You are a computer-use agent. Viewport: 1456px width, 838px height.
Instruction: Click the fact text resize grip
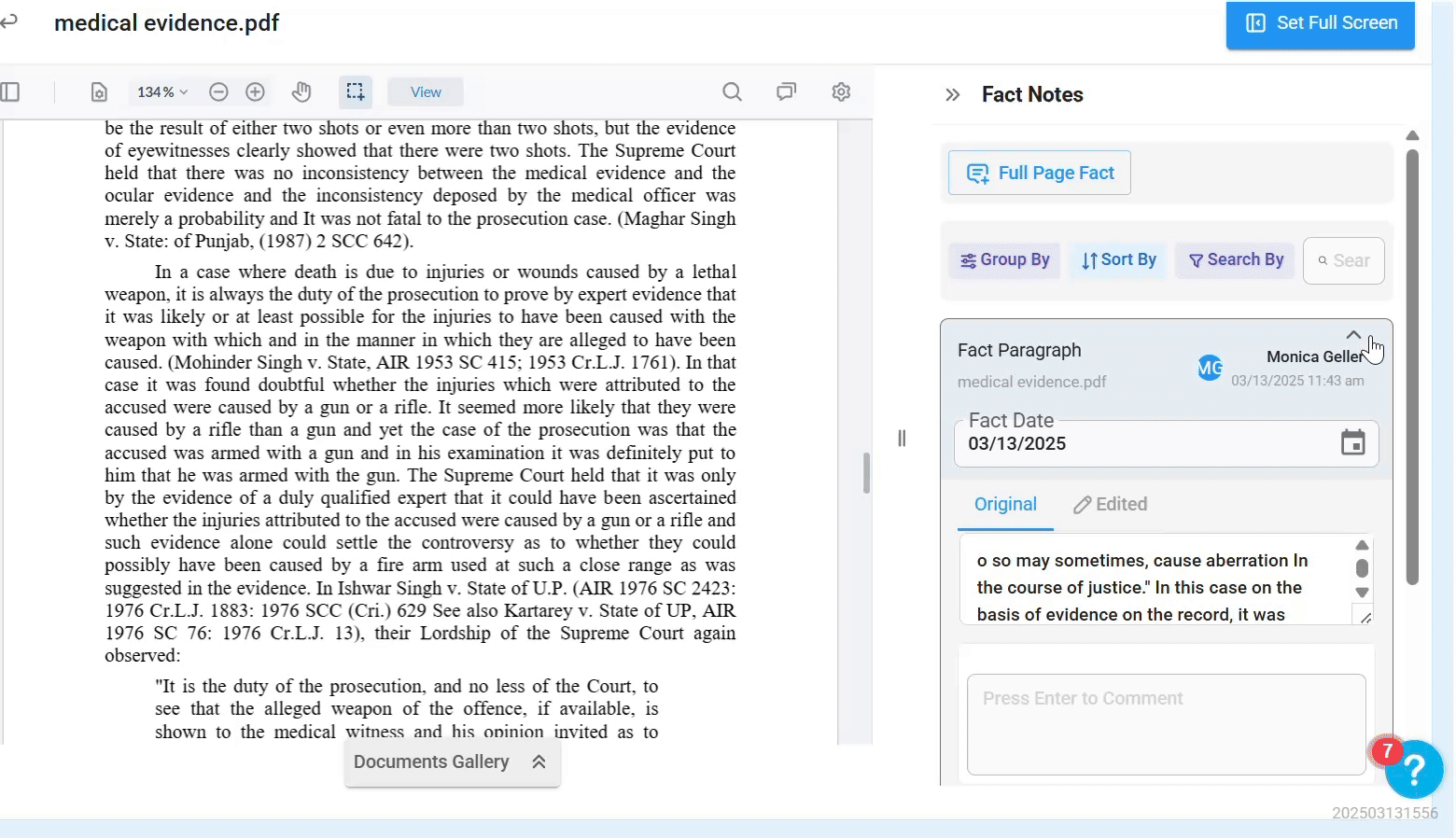[1365, 617]
